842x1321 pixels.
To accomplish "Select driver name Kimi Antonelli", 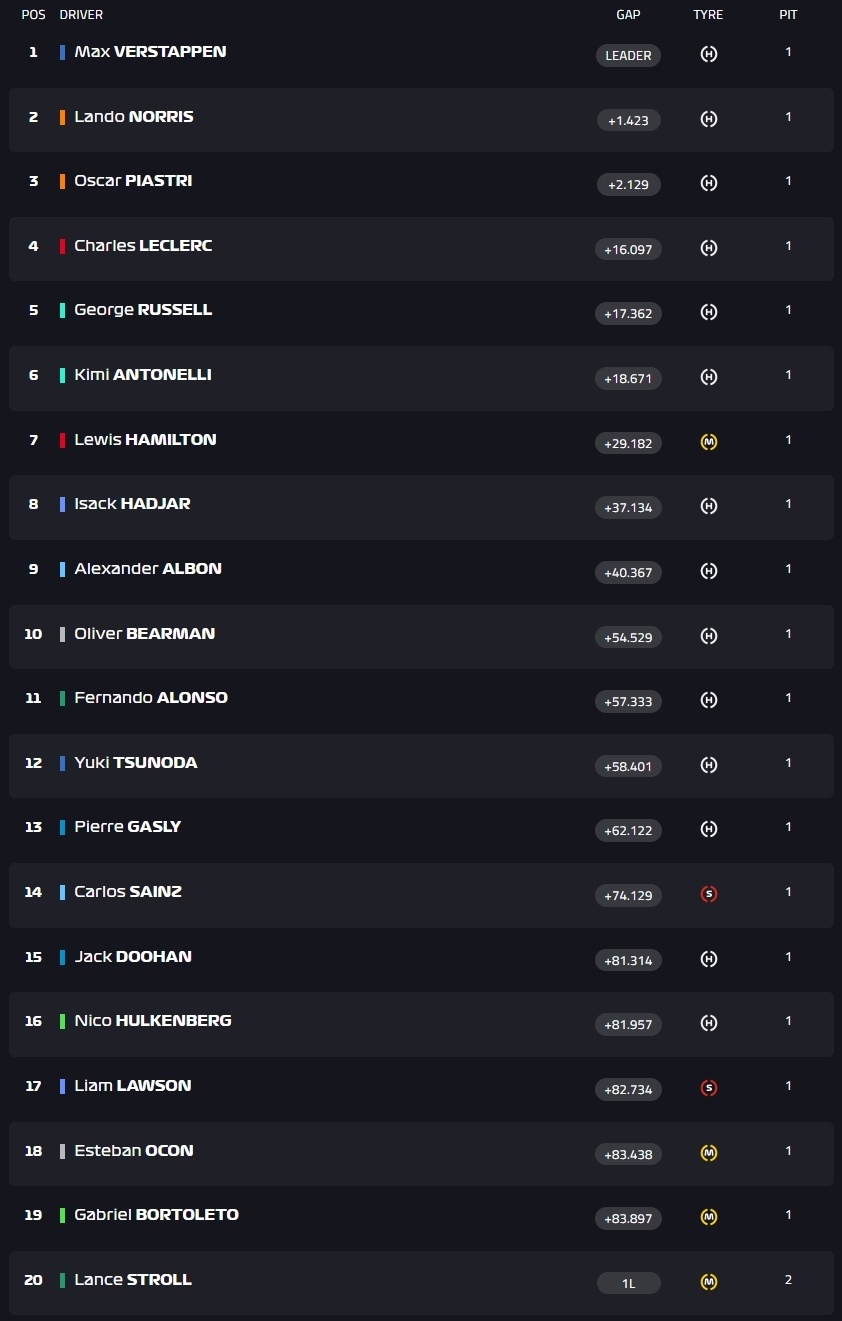I will point(143,375).
